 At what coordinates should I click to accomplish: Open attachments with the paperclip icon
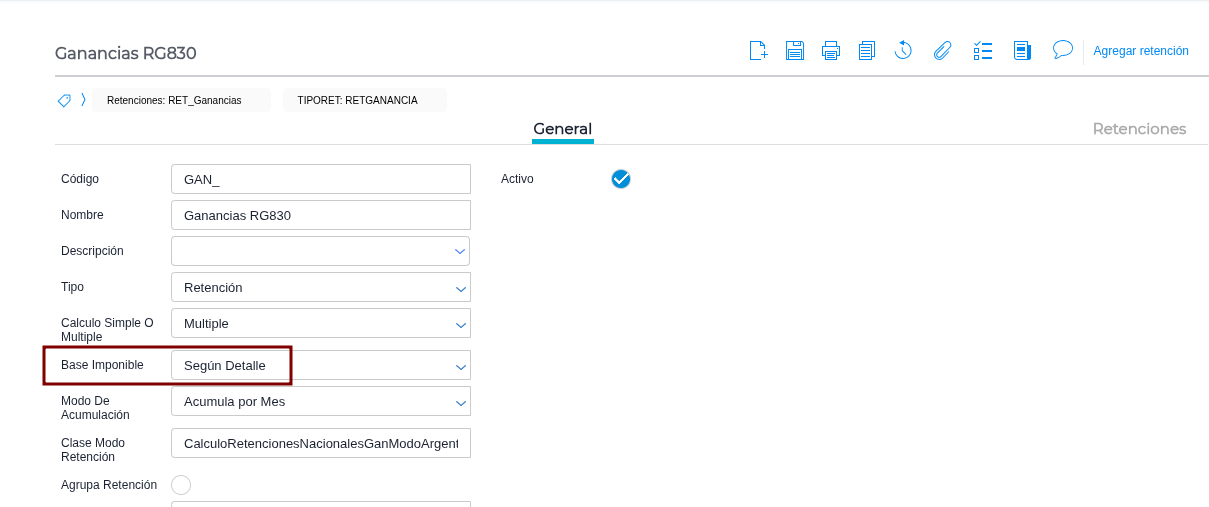[x=942, y=50]
